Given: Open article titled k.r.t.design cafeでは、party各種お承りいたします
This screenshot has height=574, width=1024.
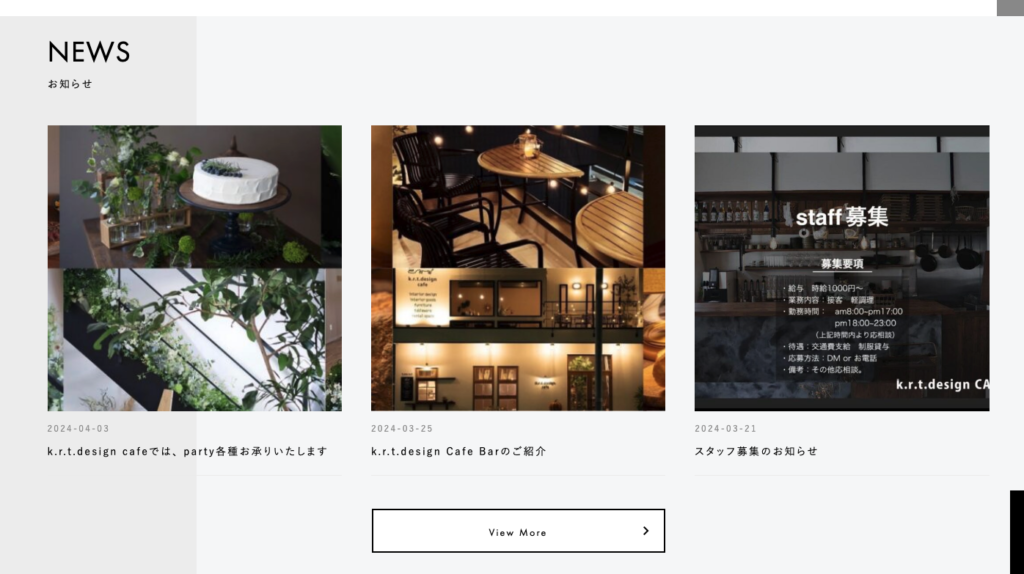Looking at the screenshot, I should click(x=187, y=451).
